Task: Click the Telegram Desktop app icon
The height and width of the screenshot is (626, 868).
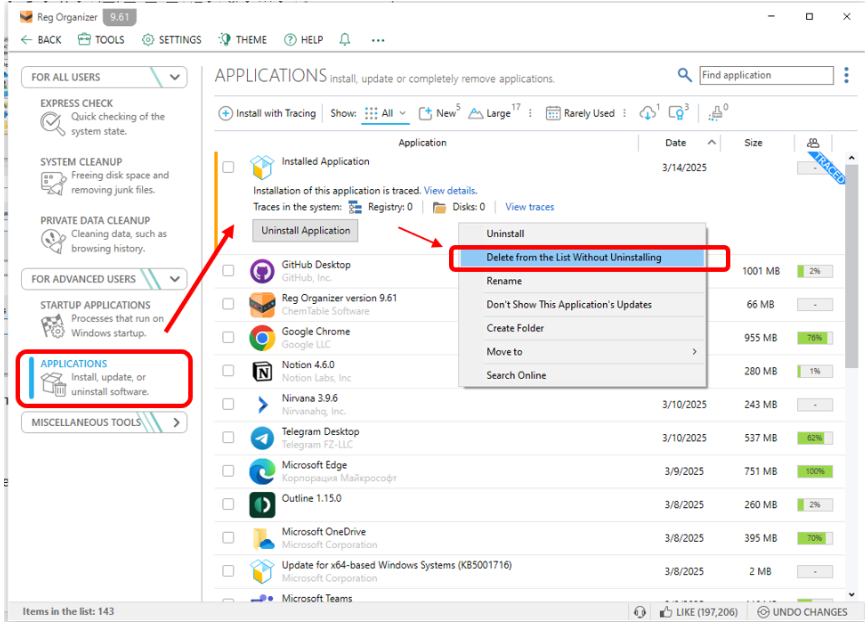Action: (x=262, y=438)
